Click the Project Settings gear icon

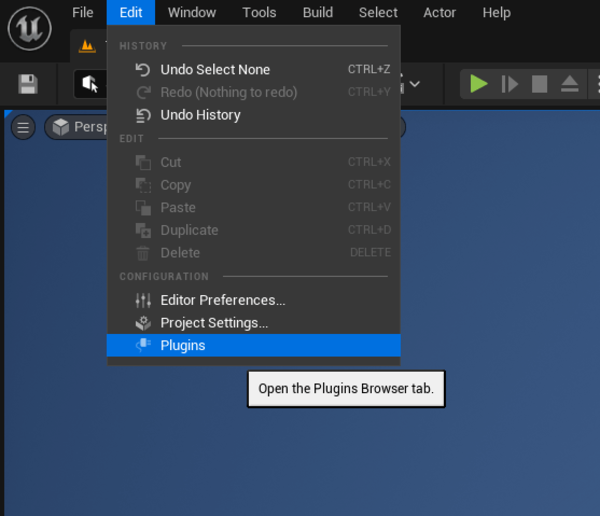[143, 323]
